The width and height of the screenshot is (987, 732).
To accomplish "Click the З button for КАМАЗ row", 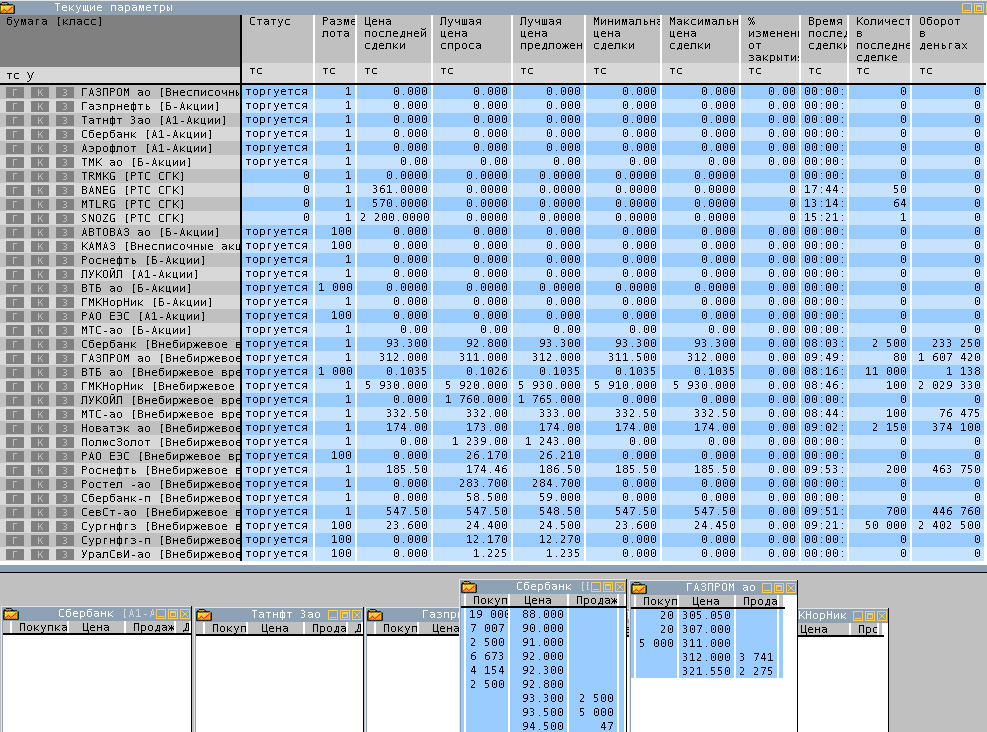I will [x=65, y=246].
